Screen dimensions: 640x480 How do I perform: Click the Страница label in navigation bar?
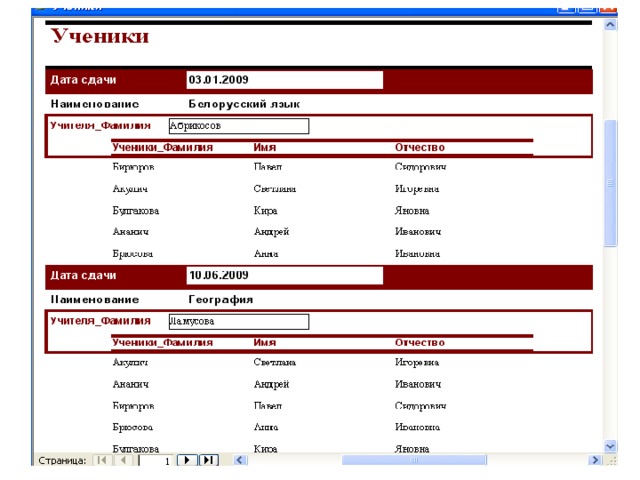tap(62, 461)
